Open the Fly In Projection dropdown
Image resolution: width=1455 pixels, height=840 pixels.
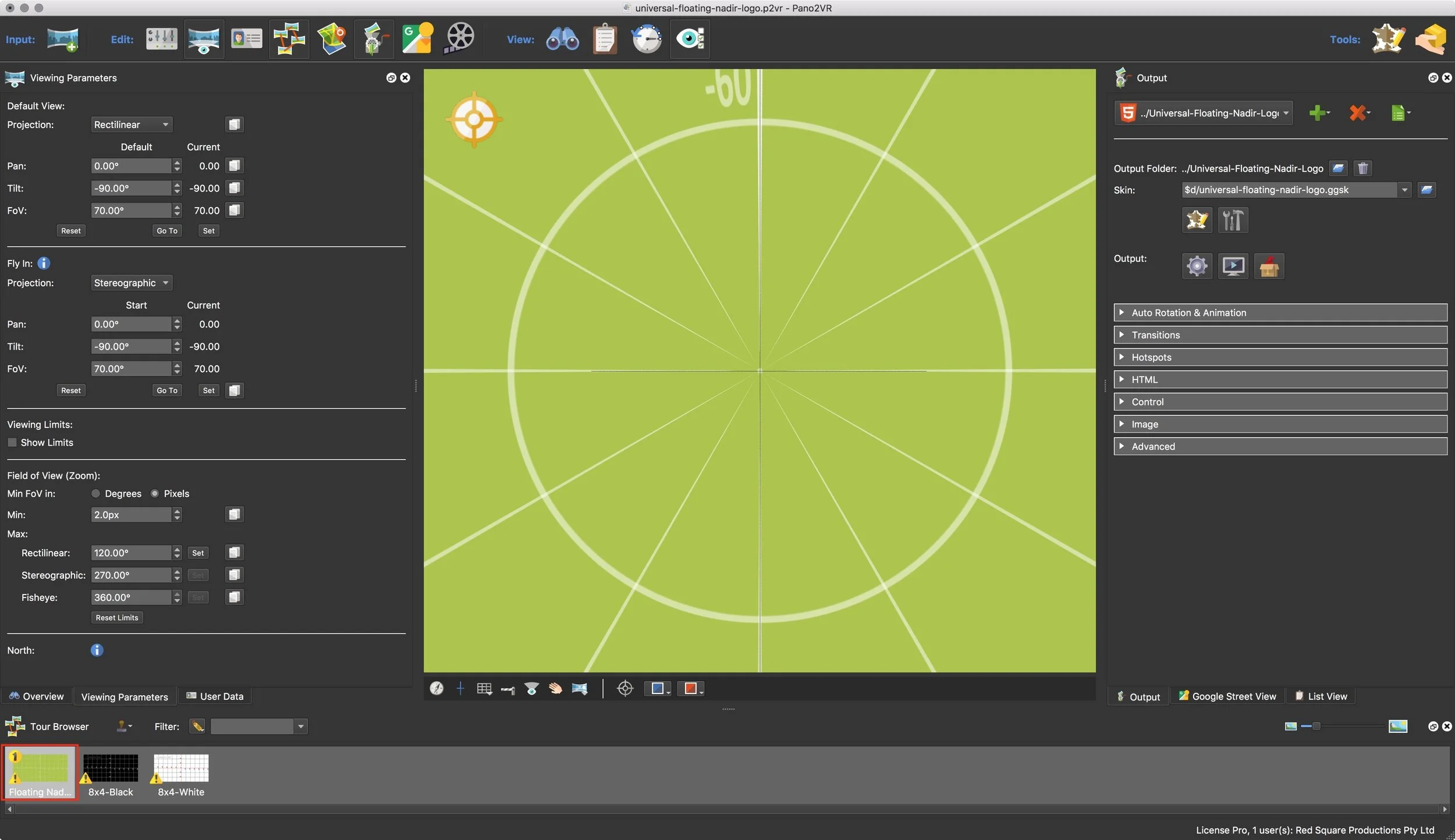(x=132, y=283)
